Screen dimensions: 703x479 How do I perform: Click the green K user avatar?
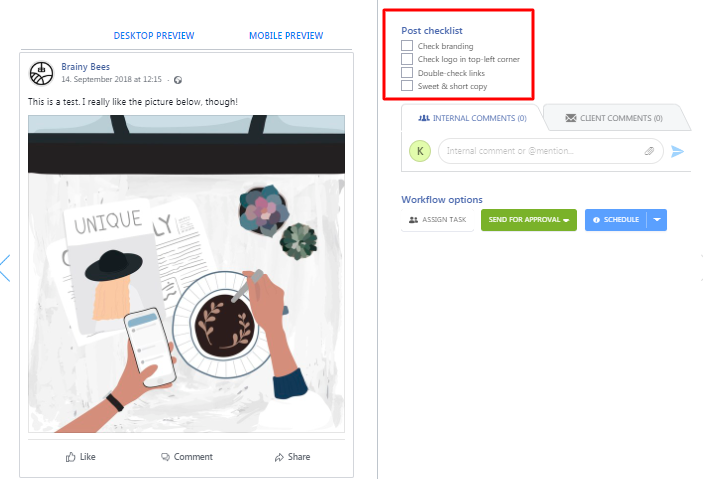point(420,151)
